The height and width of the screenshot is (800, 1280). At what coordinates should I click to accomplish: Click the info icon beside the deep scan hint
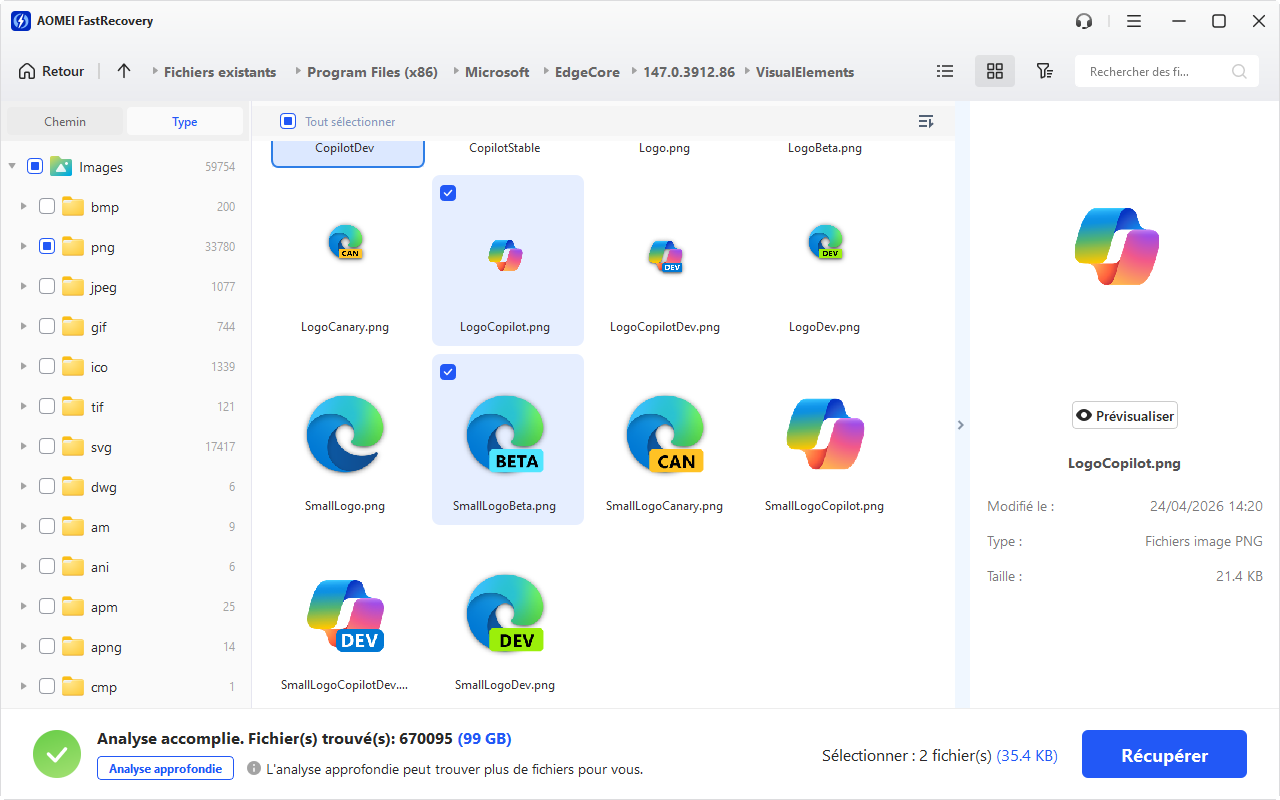tap(254, 769)
